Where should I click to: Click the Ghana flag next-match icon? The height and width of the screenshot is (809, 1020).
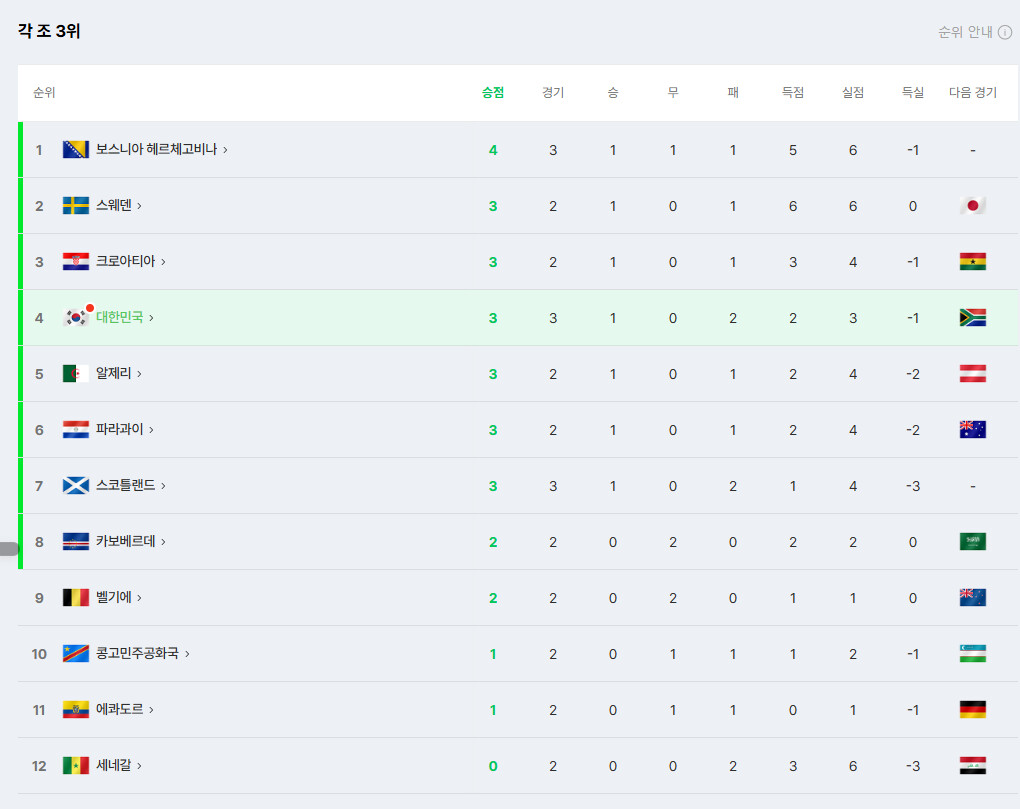coord(973,261)
